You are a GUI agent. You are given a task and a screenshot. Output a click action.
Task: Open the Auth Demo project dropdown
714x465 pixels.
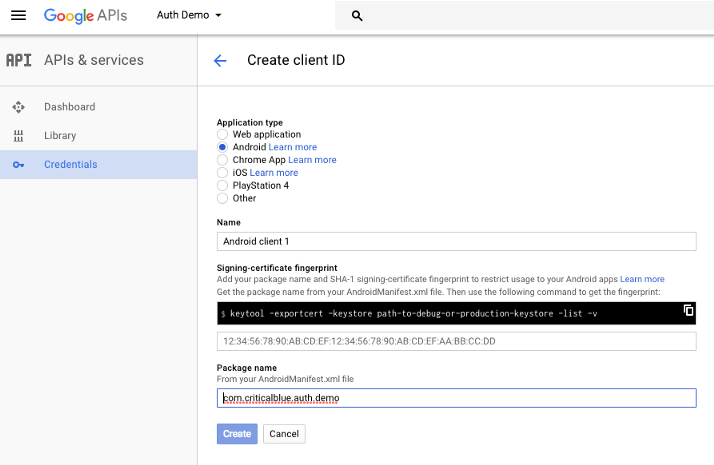coord(189,15)
